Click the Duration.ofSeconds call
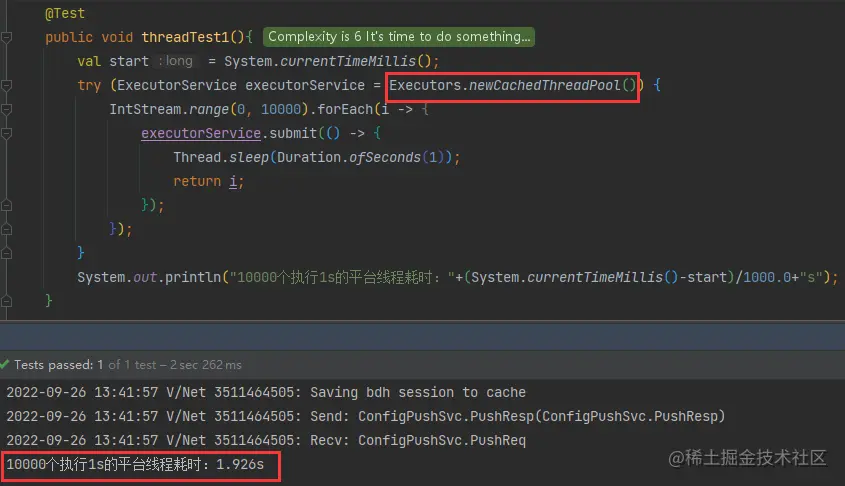 tap(349, 157)
